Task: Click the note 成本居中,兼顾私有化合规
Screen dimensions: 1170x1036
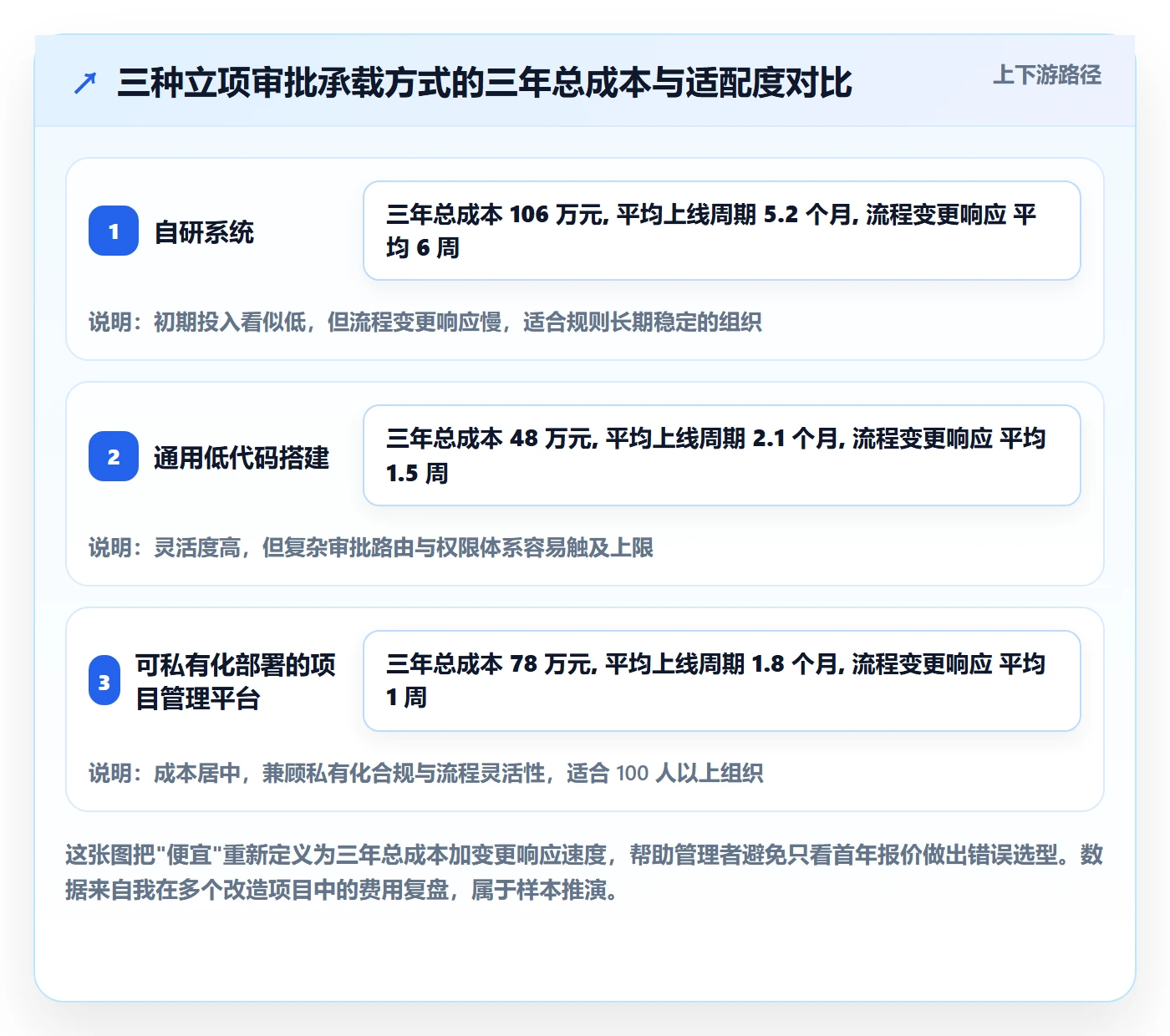Action: click(426, 773)
